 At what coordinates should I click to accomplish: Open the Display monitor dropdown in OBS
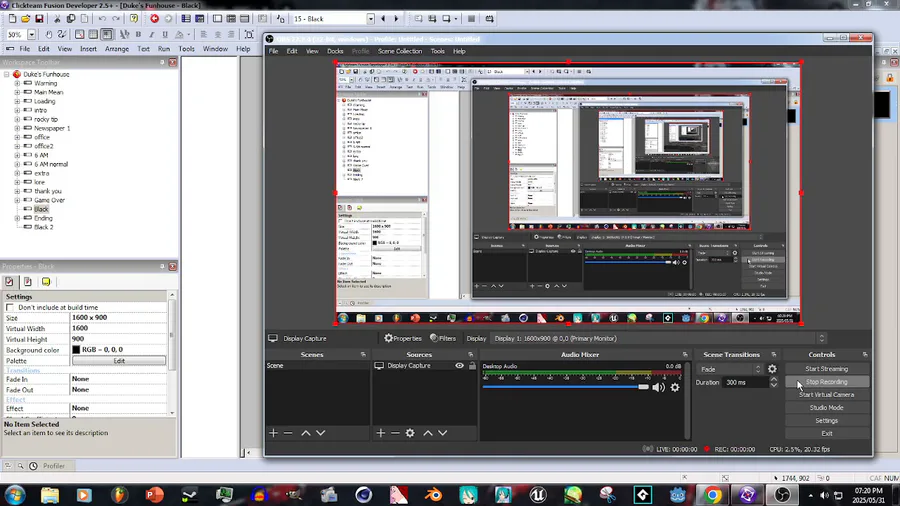click(x=659, y=338)
